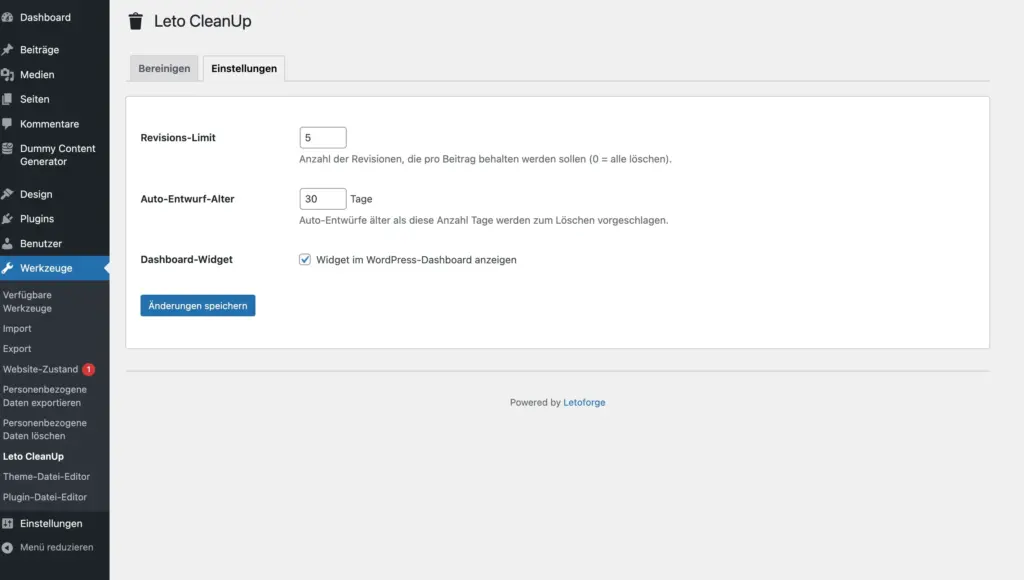Screen dimensions: 1024x580
Task: Click the Einstellungen sliders icon in sidebar
Action: pos(7,523)
